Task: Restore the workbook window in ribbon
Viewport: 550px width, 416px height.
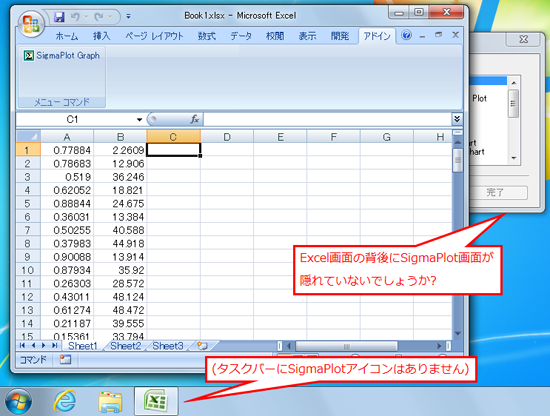Action: 438,35
